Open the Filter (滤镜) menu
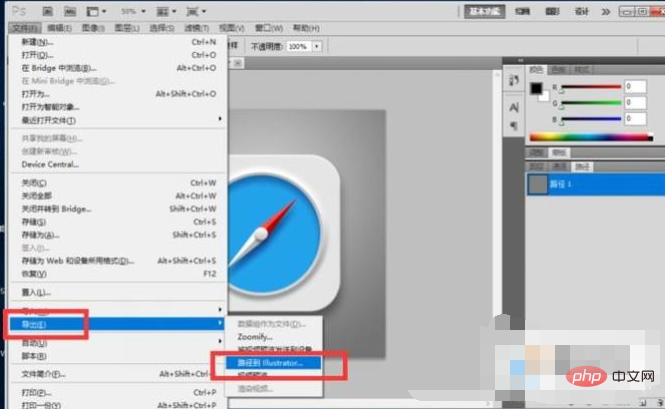 click(196, 28)
